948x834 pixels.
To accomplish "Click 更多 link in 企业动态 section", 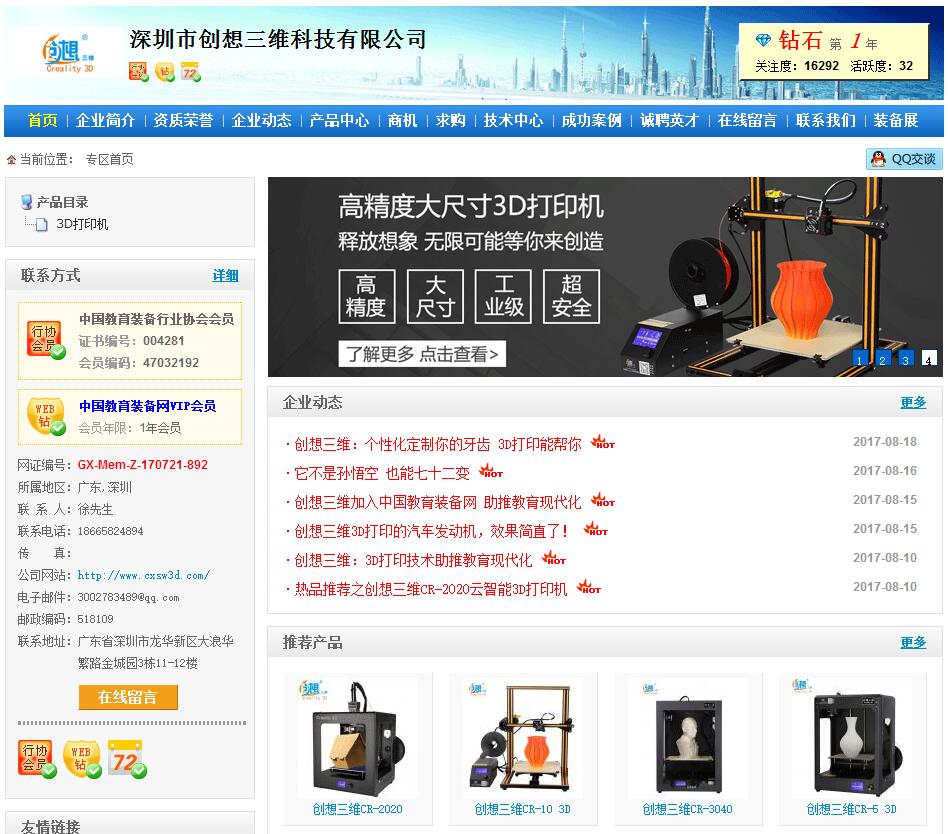I will pos(913,403).
